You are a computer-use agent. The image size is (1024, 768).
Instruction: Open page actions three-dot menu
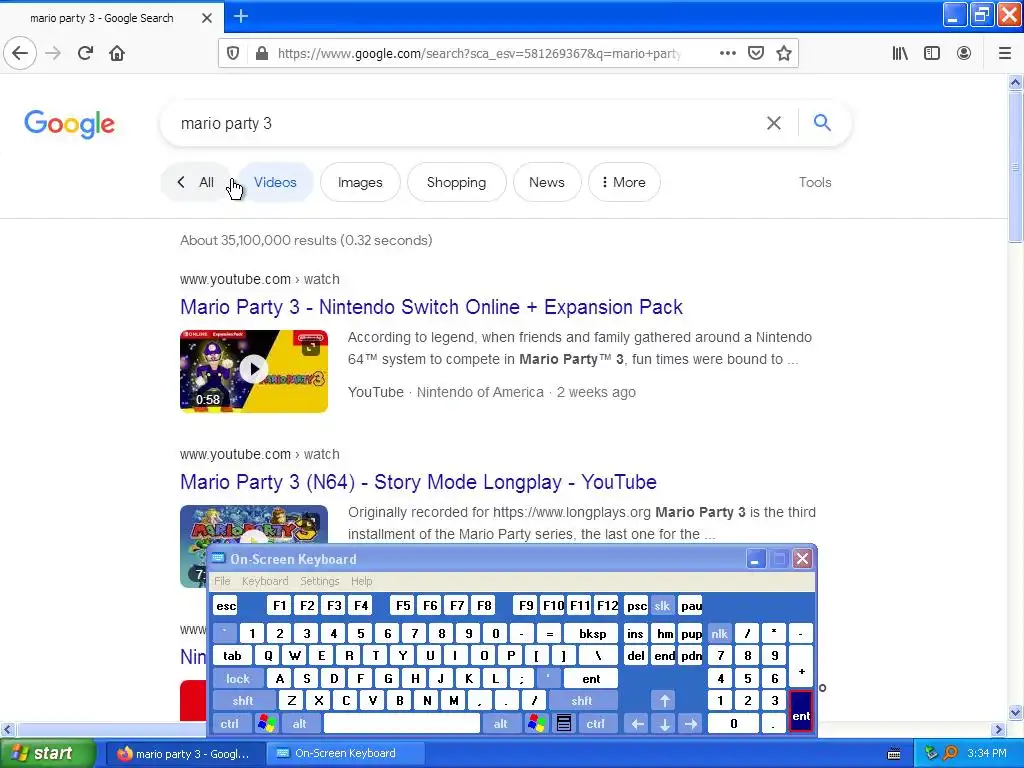coord(728,53)
